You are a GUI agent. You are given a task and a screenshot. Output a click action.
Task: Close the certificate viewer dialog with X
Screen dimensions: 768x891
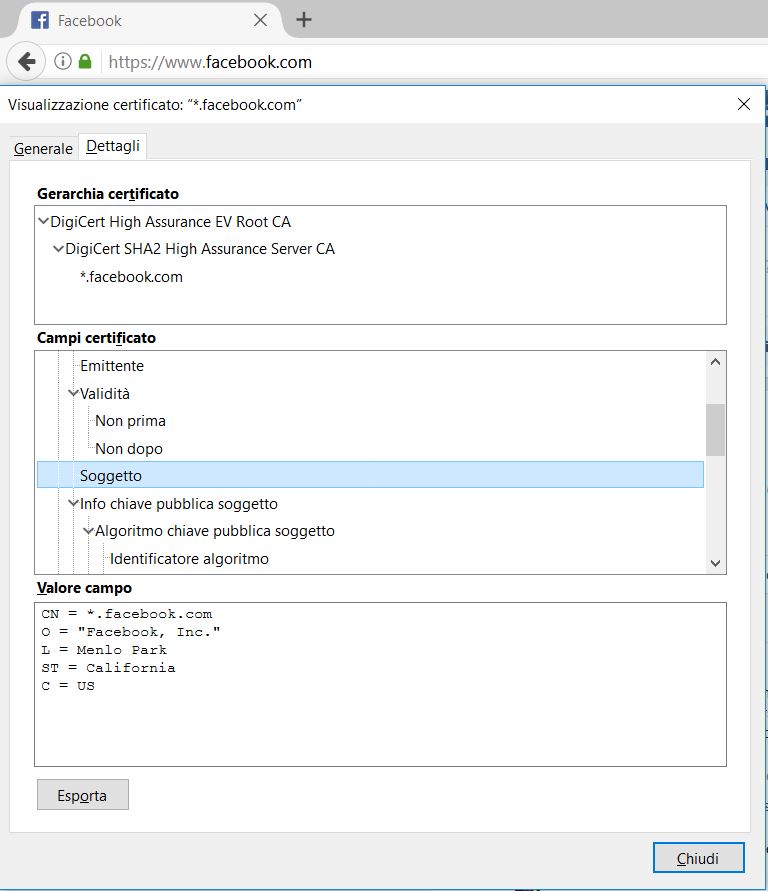pyautogui.click(x=744, y=104)
